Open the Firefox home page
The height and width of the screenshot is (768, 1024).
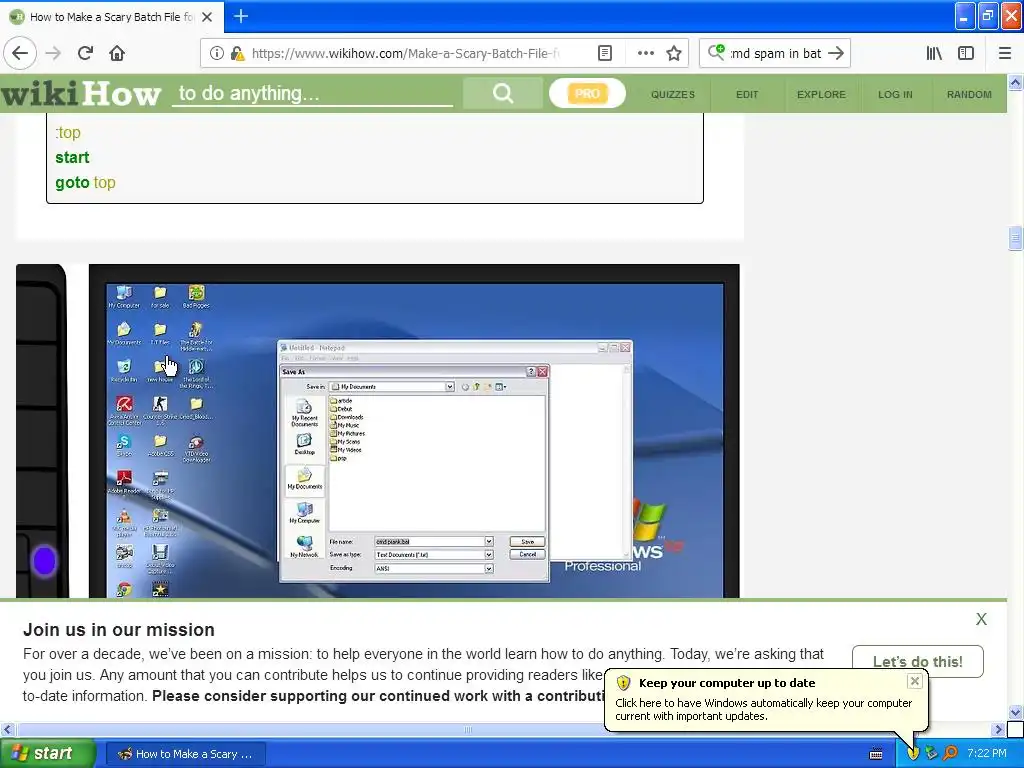coord(117,53)
